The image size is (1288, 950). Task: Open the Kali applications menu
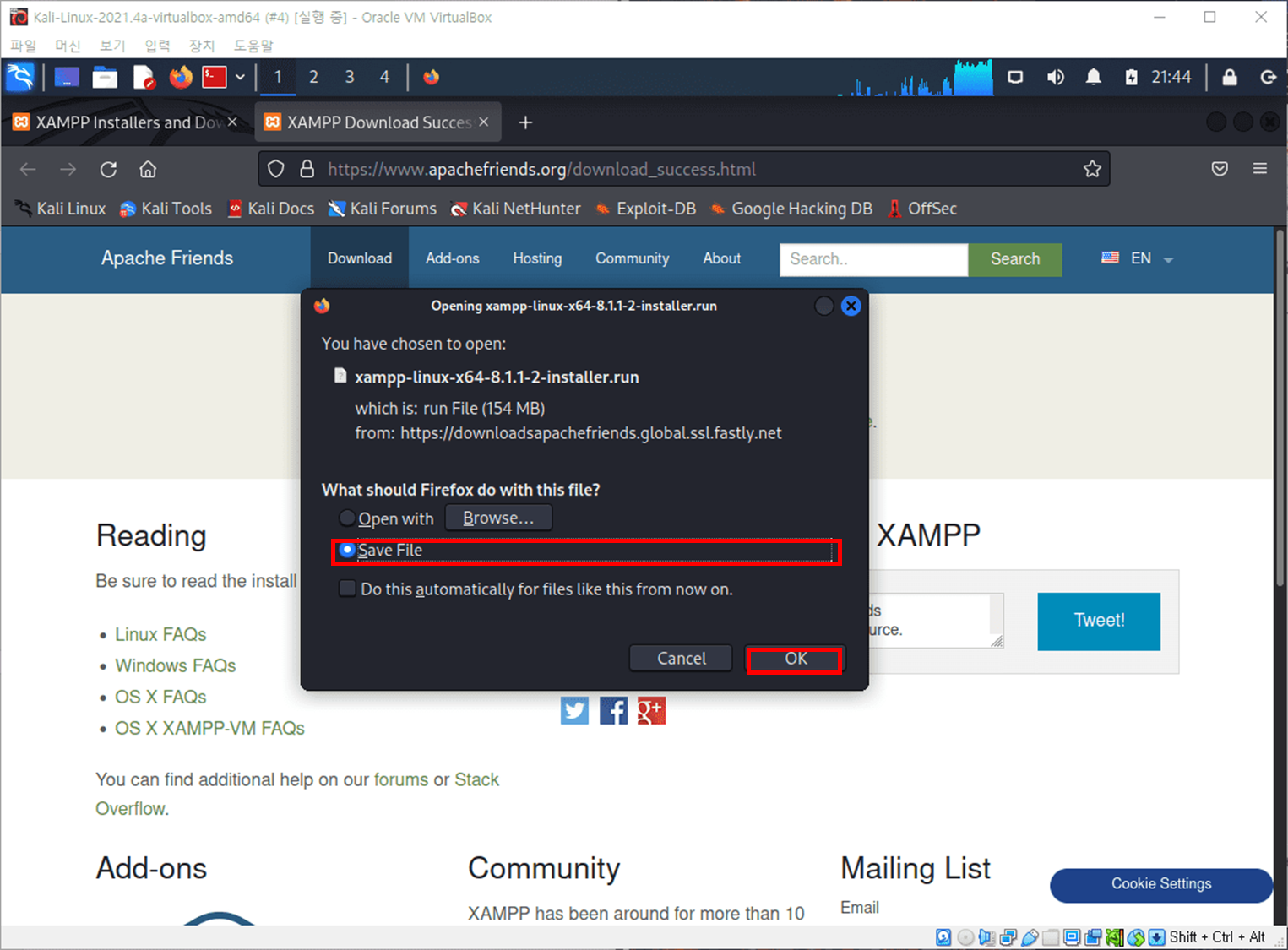tap(20, 77)
